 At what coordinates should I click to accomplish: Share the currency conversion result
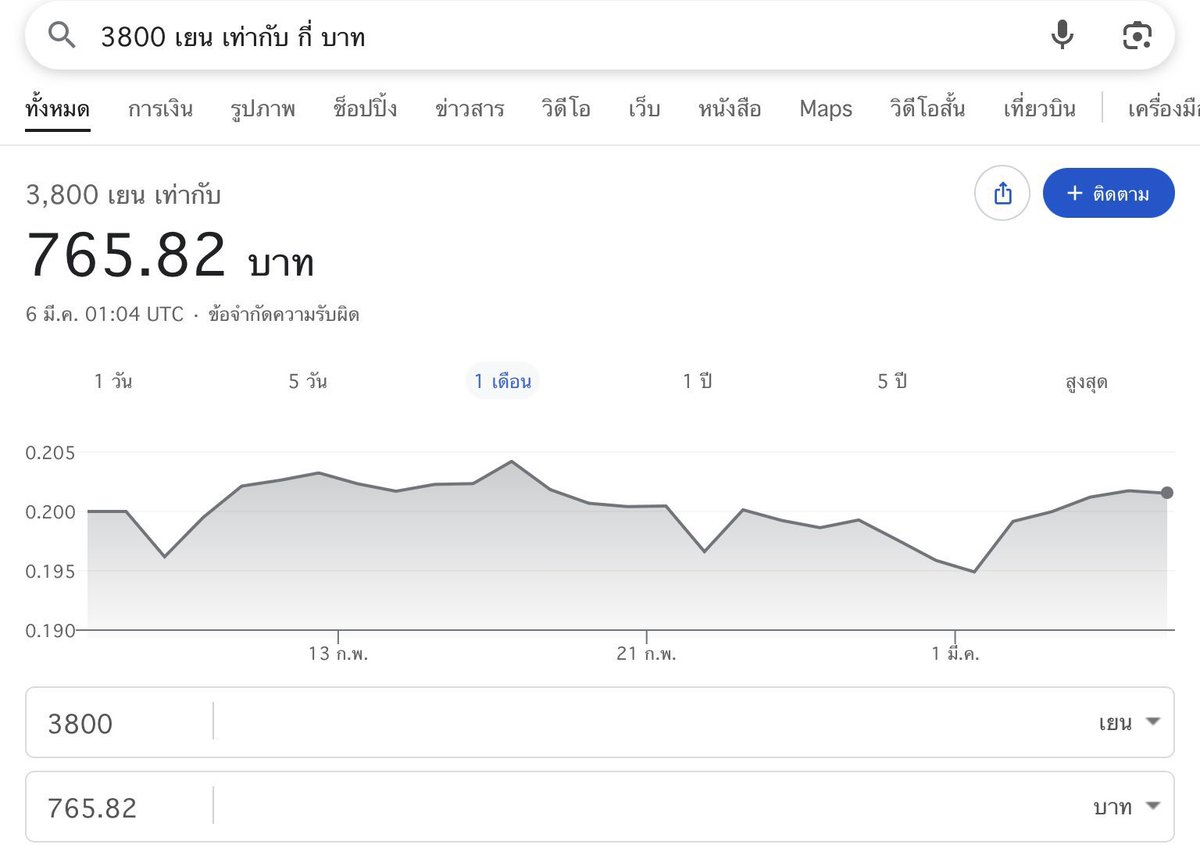(x=1003, y=194)
